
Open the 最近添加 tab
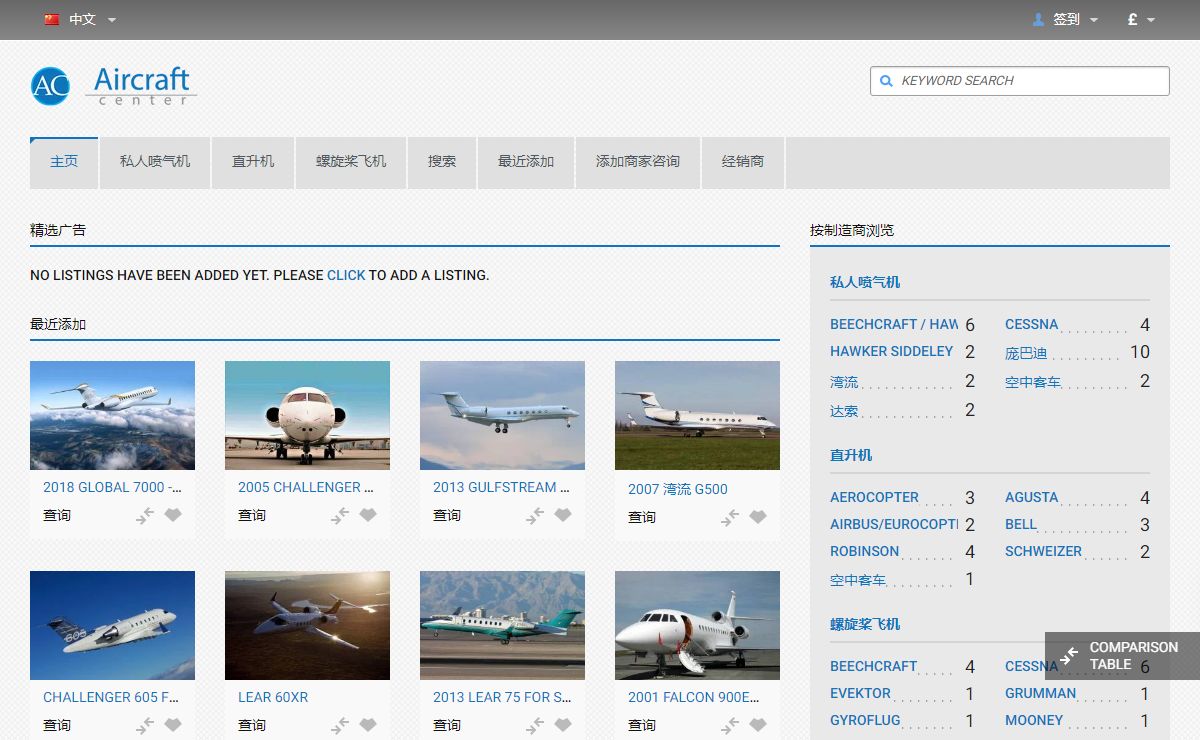526,162
